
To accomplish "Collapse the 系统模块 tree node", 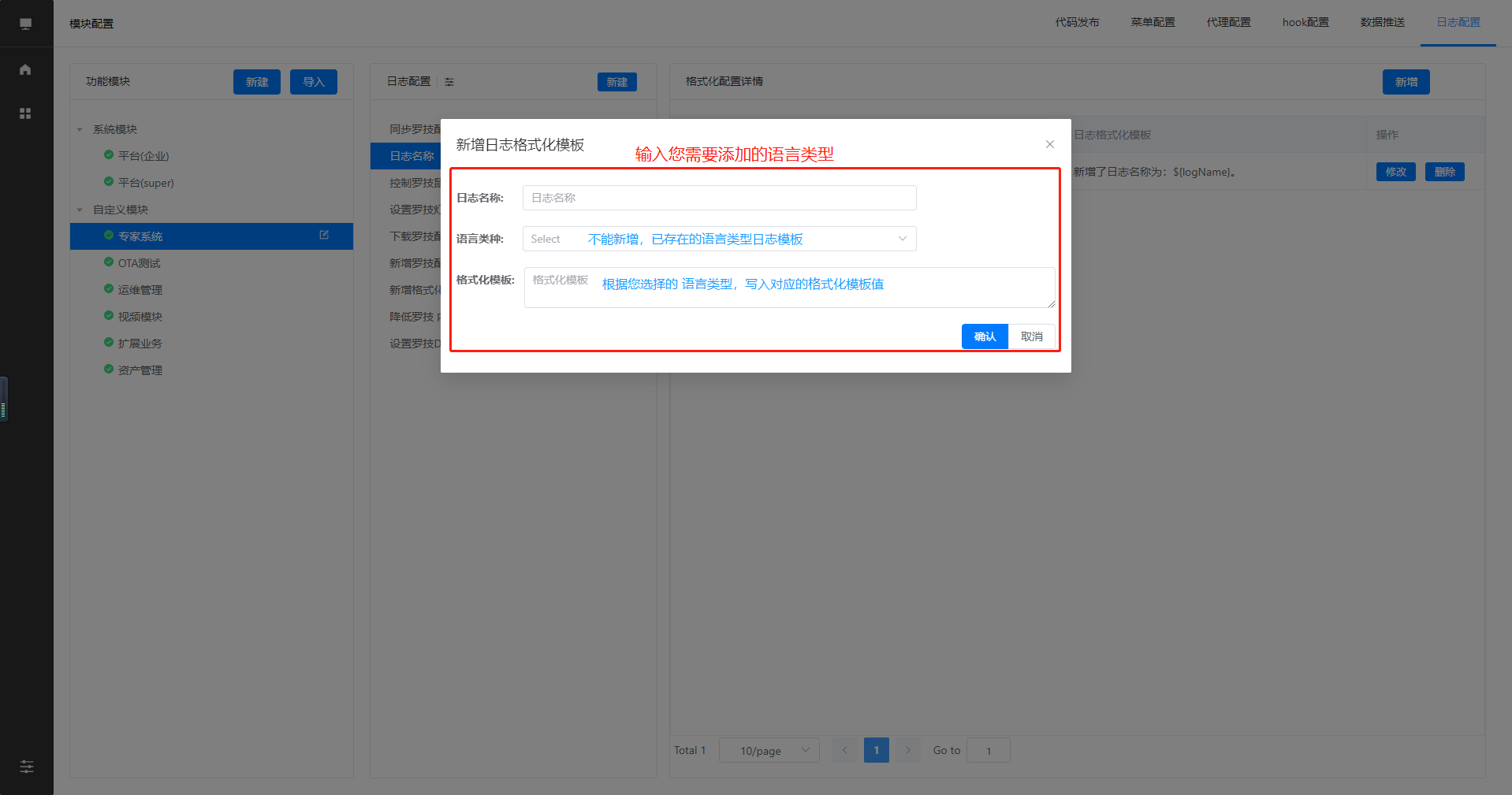I will [x=80, y=129].
